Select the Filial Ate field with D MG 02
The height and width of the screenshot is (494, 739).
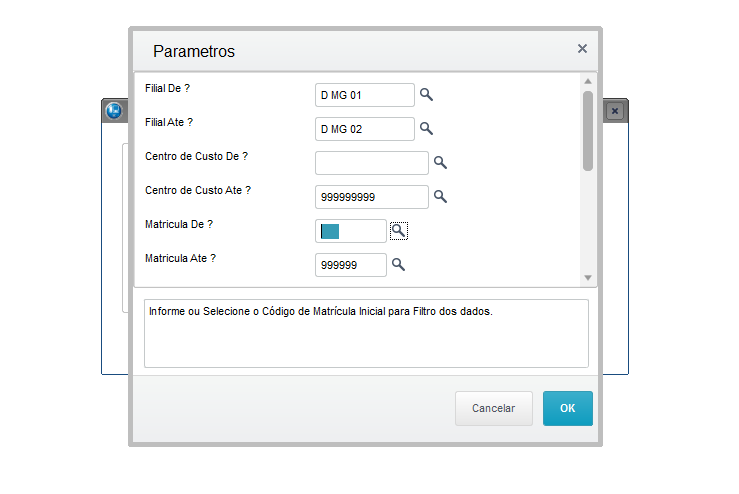(x=365, y=129)
